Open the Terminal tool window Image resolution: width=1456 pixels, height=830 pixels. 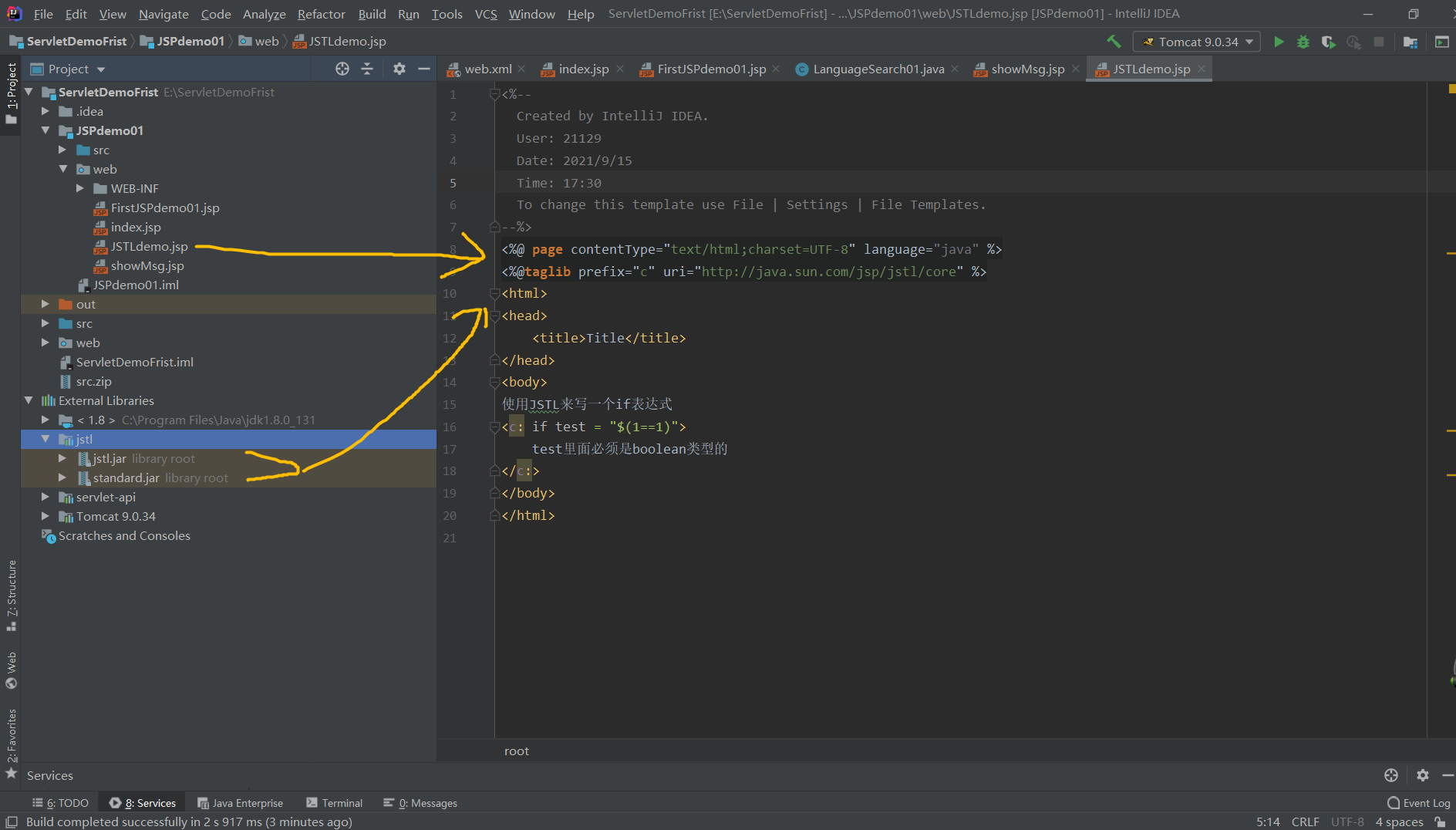coord(335,803)
